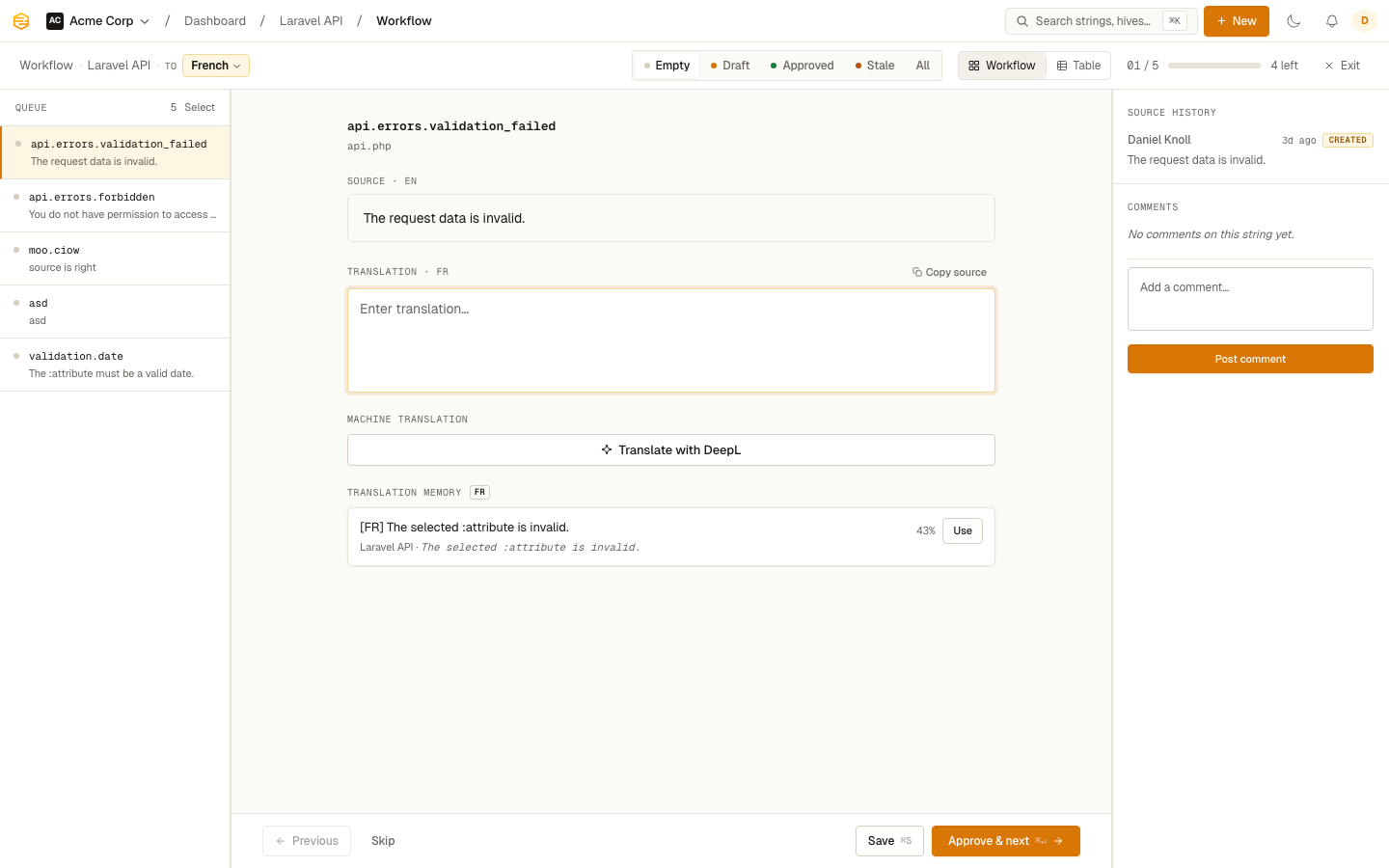Exit the workflow
This screenshot has width=1389, height=868.
pos(1342,66)
